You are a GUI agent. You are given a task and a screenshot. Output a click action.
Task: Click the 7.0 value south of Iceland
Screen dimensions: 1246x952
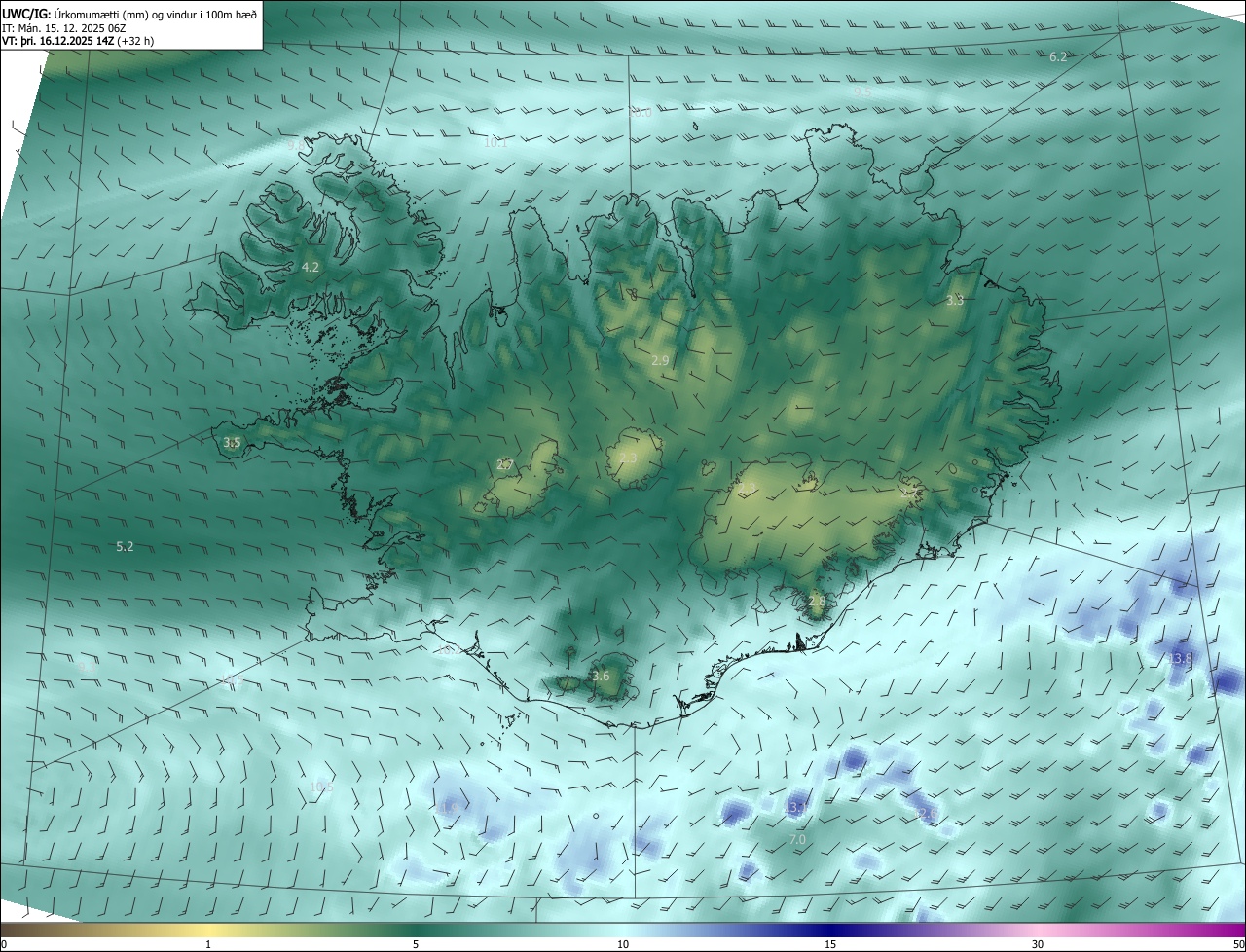pos(797,839)
